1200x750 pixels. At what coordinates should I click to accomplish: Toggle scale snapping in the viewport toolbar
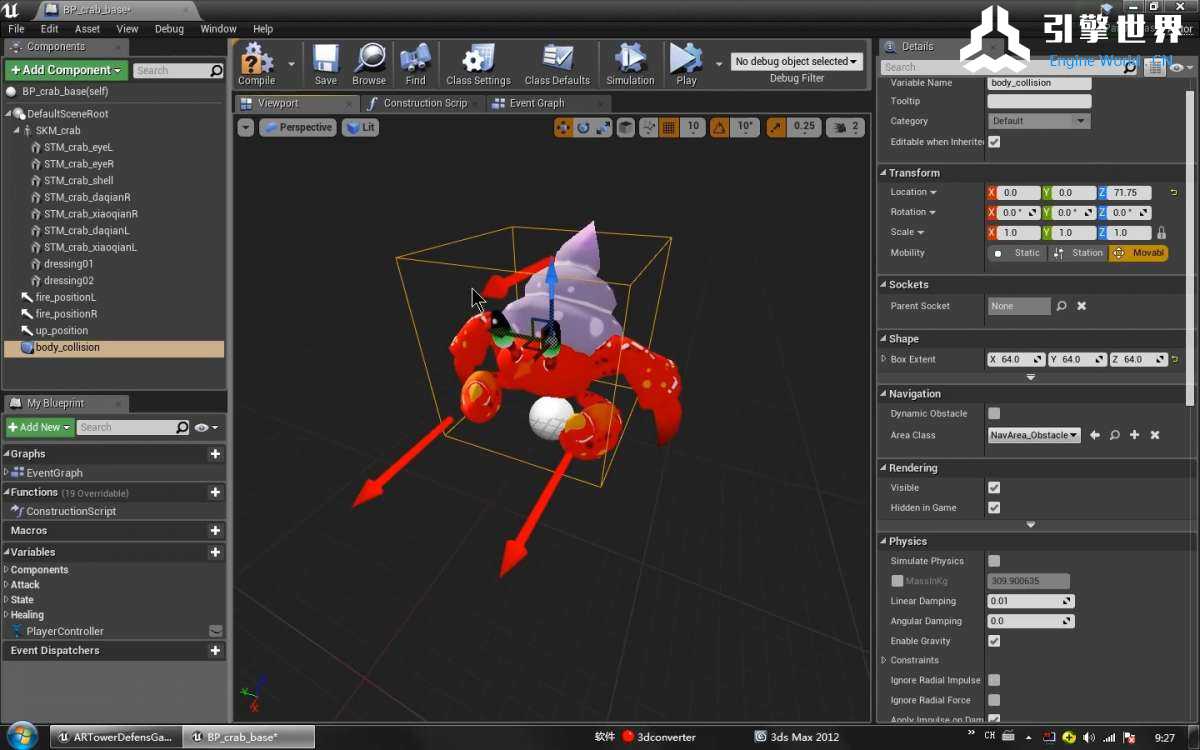coord(776,127)
